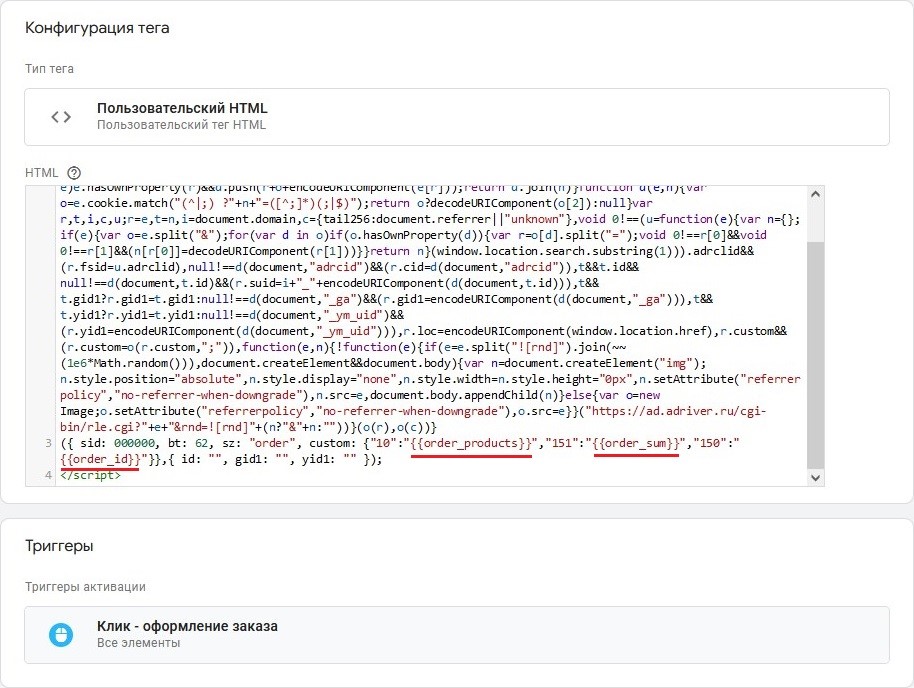Click the https://ad.adriver.ru URL string in code

click(677, 411)
